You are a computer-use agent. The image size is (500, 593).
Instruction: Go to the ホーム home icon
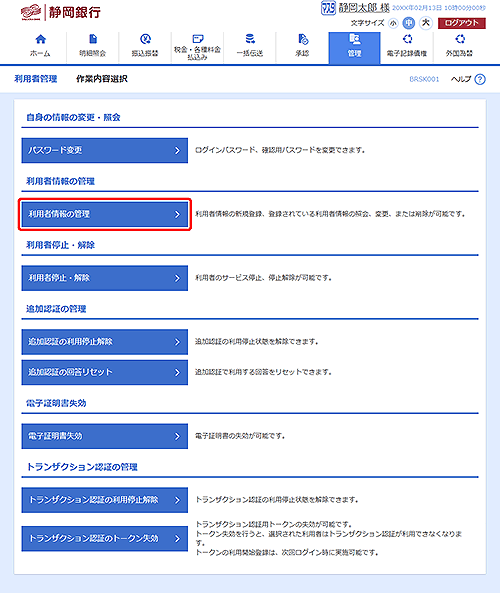pyautogui.click(x=40, y=39)
